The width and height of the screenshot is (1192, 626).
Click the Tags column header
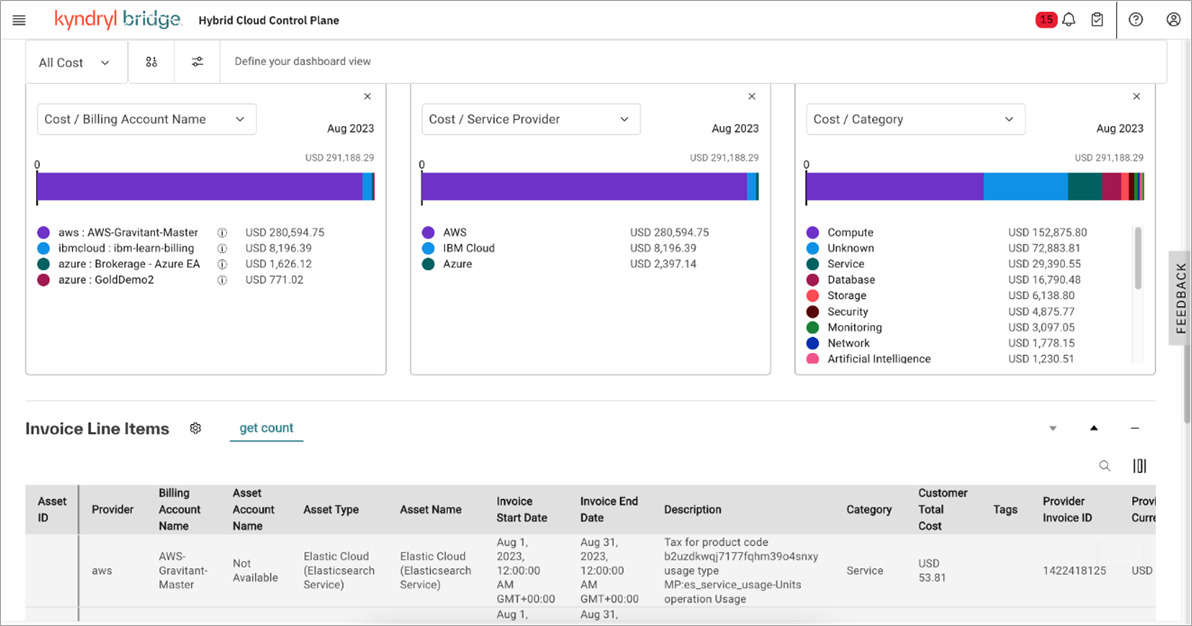tap(1005, 510)
